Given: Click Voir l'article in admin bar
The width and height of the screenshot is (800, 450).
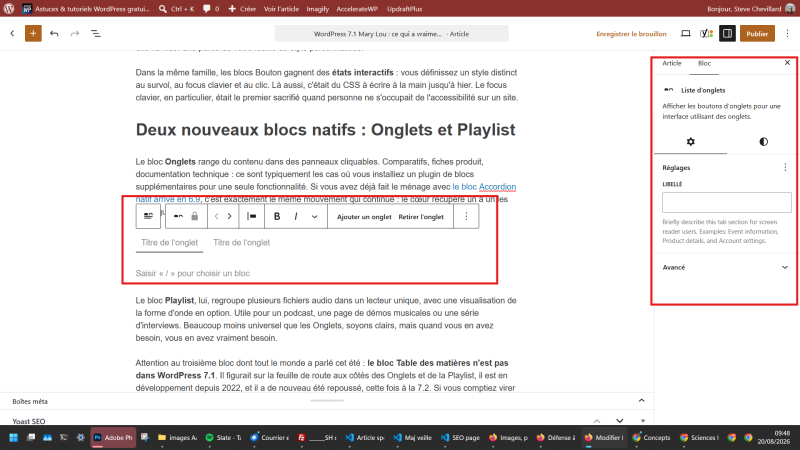Looking at the screenshot, I should [281, 9].
